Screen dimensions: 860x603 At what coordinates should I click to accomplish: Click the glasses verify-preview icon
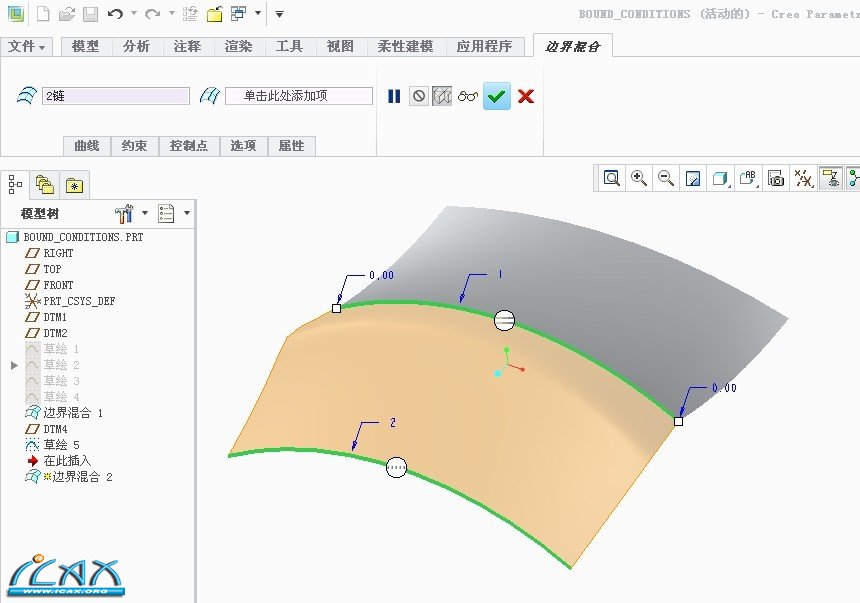pyautogui.click(x=468, y=96)
